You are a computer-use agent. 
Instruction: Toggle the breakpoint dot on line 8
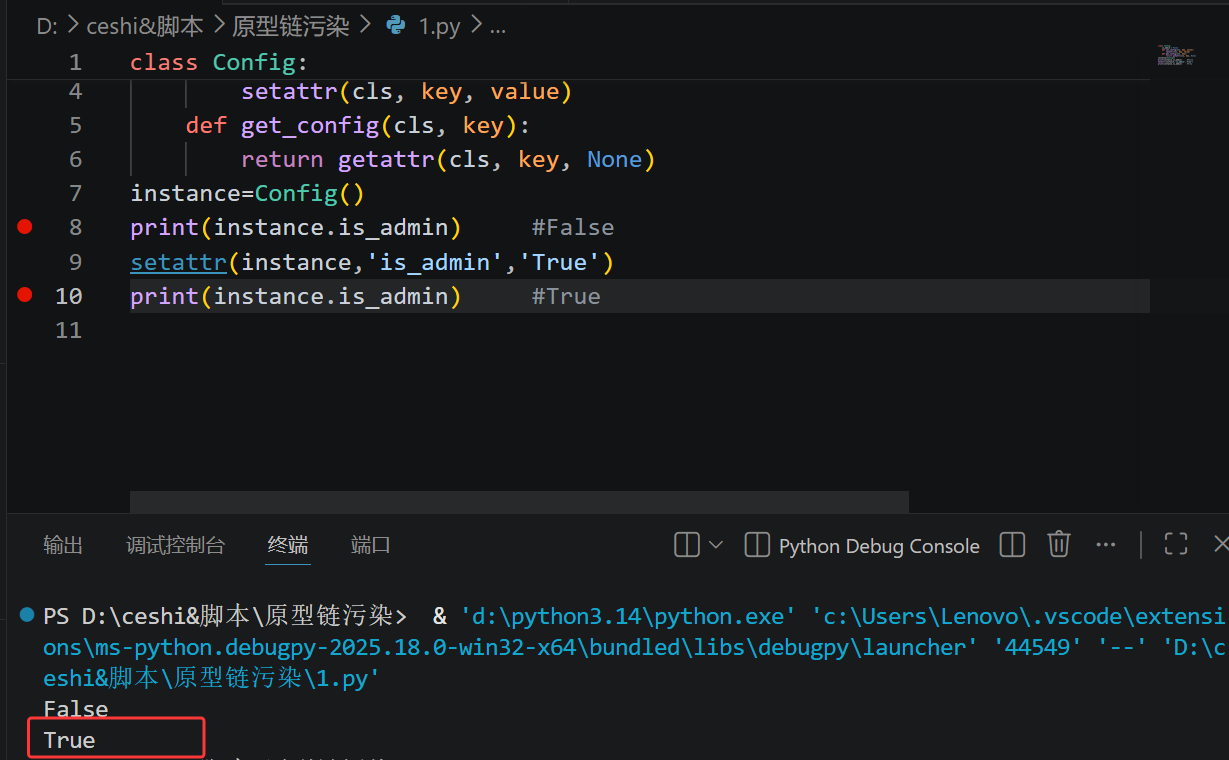coord(25,227)
